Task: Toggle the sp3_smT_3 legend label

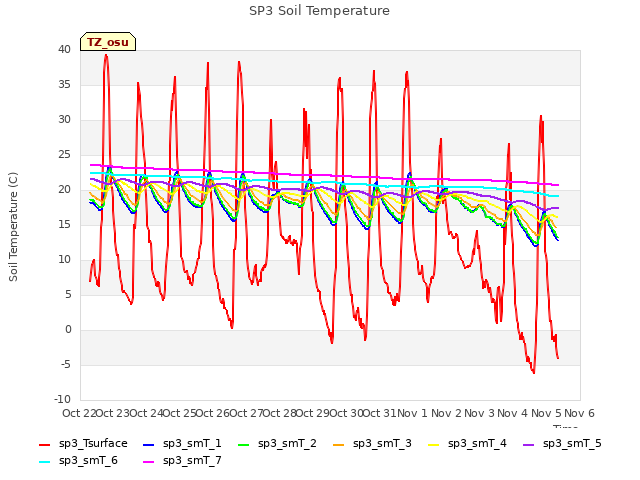Action: [x=382, y=444]
